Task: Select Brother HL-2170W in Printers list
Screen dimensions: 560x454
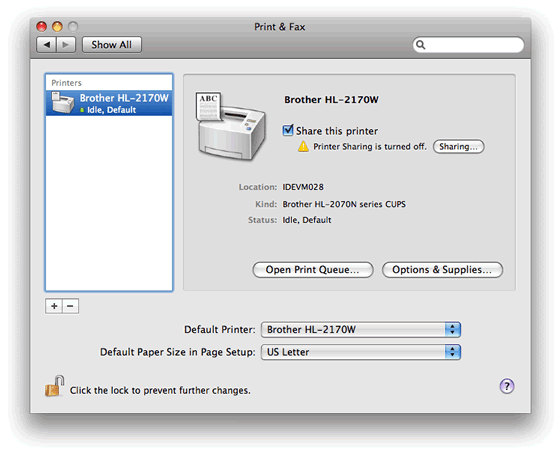Action: (109, 103)
